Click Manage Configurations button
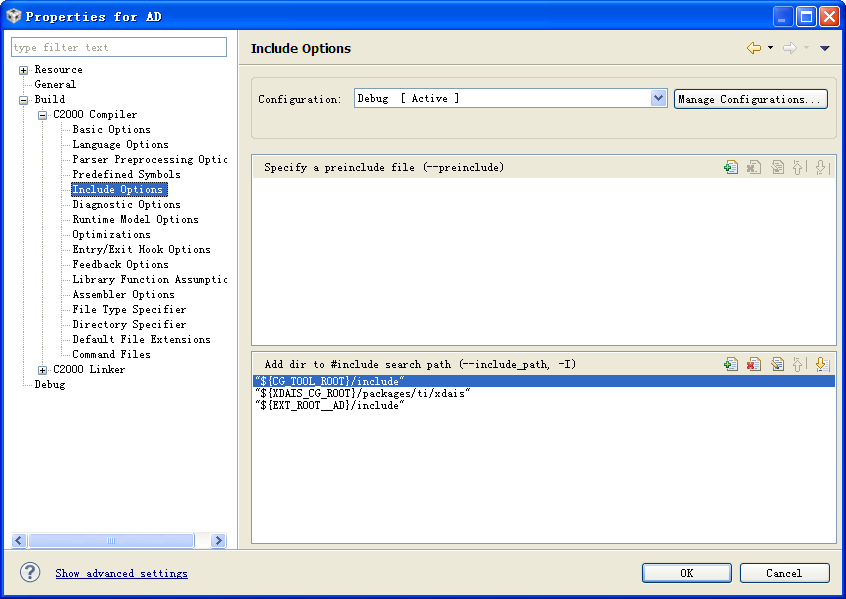This screenshot has width=846, height=599. point(751,99)
